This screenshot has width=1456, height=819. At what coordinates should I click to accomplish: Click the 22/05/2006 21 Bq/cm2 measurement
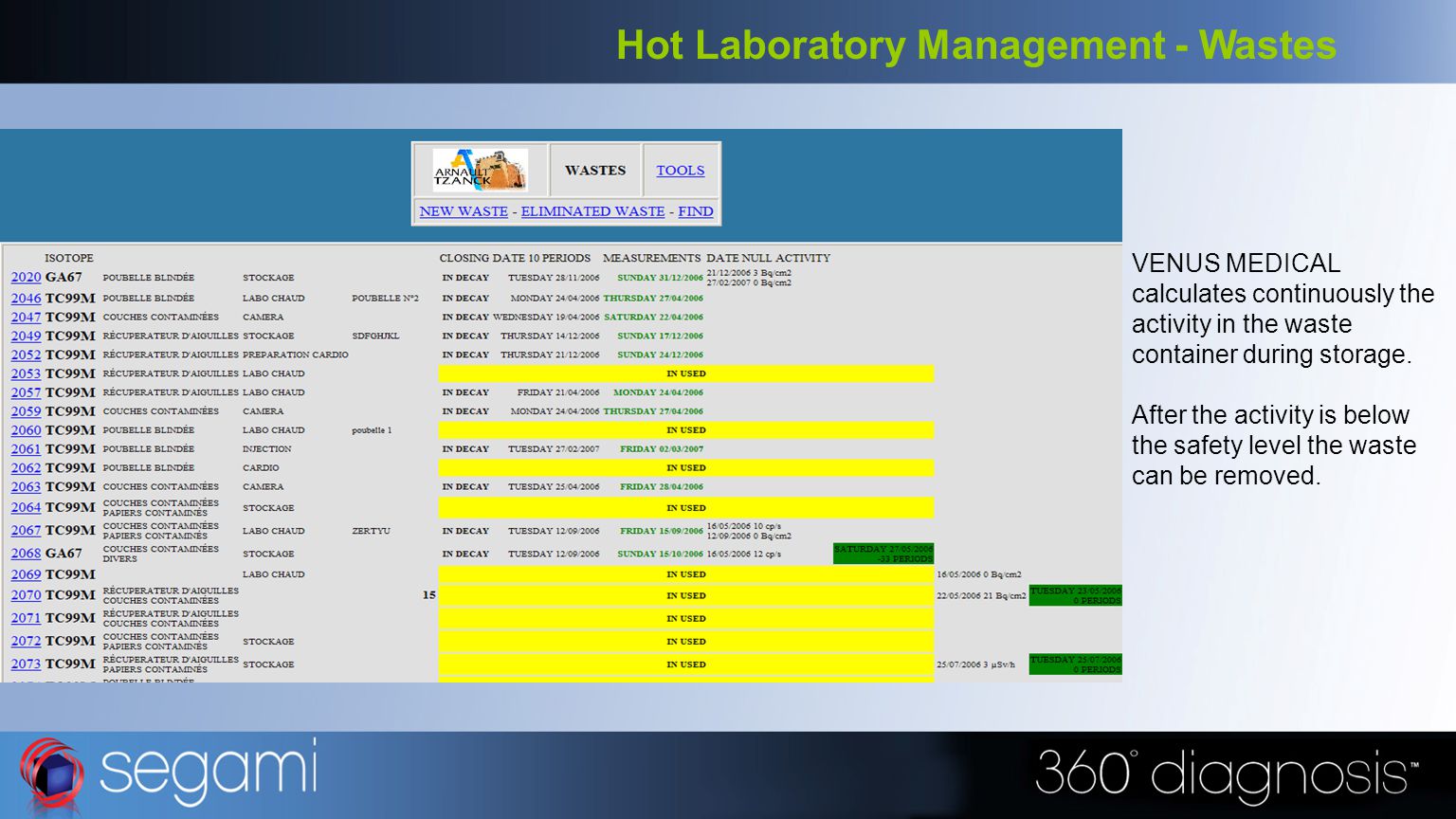[x=981, y=596]
